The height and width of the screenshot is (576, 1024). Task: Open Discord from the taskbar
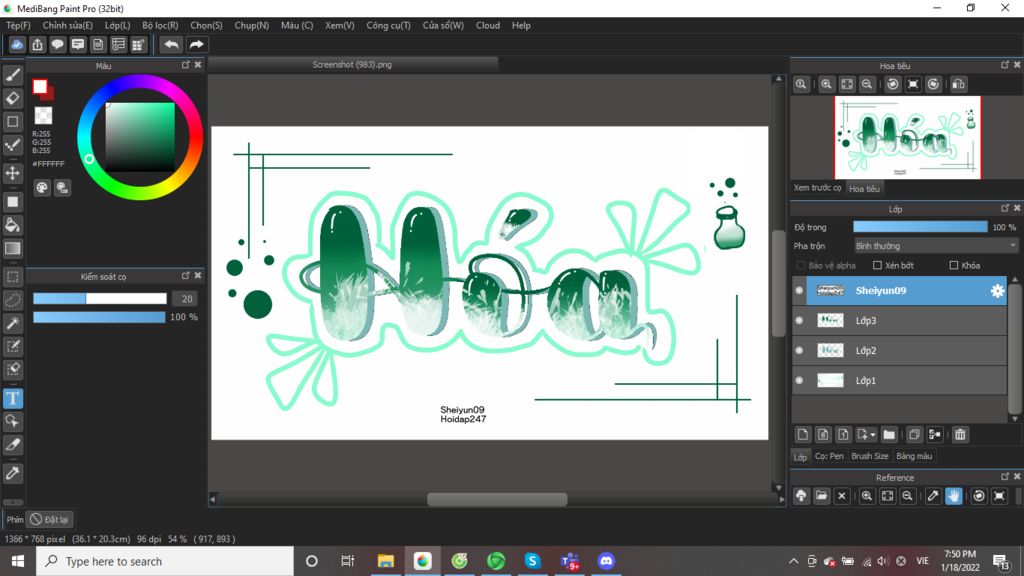coord(606,561)
